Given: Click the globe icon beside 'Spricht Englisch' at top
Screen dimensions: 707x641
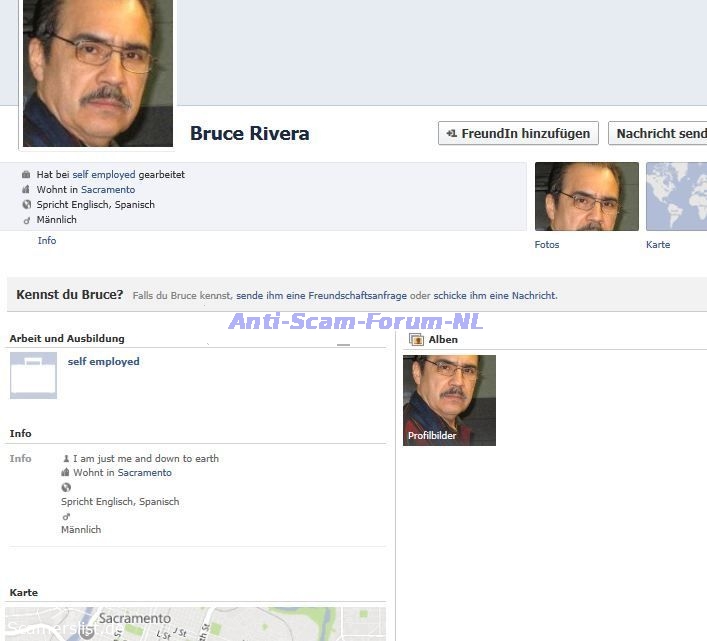Looking at the screenshot, I should (x=26, y=205).
